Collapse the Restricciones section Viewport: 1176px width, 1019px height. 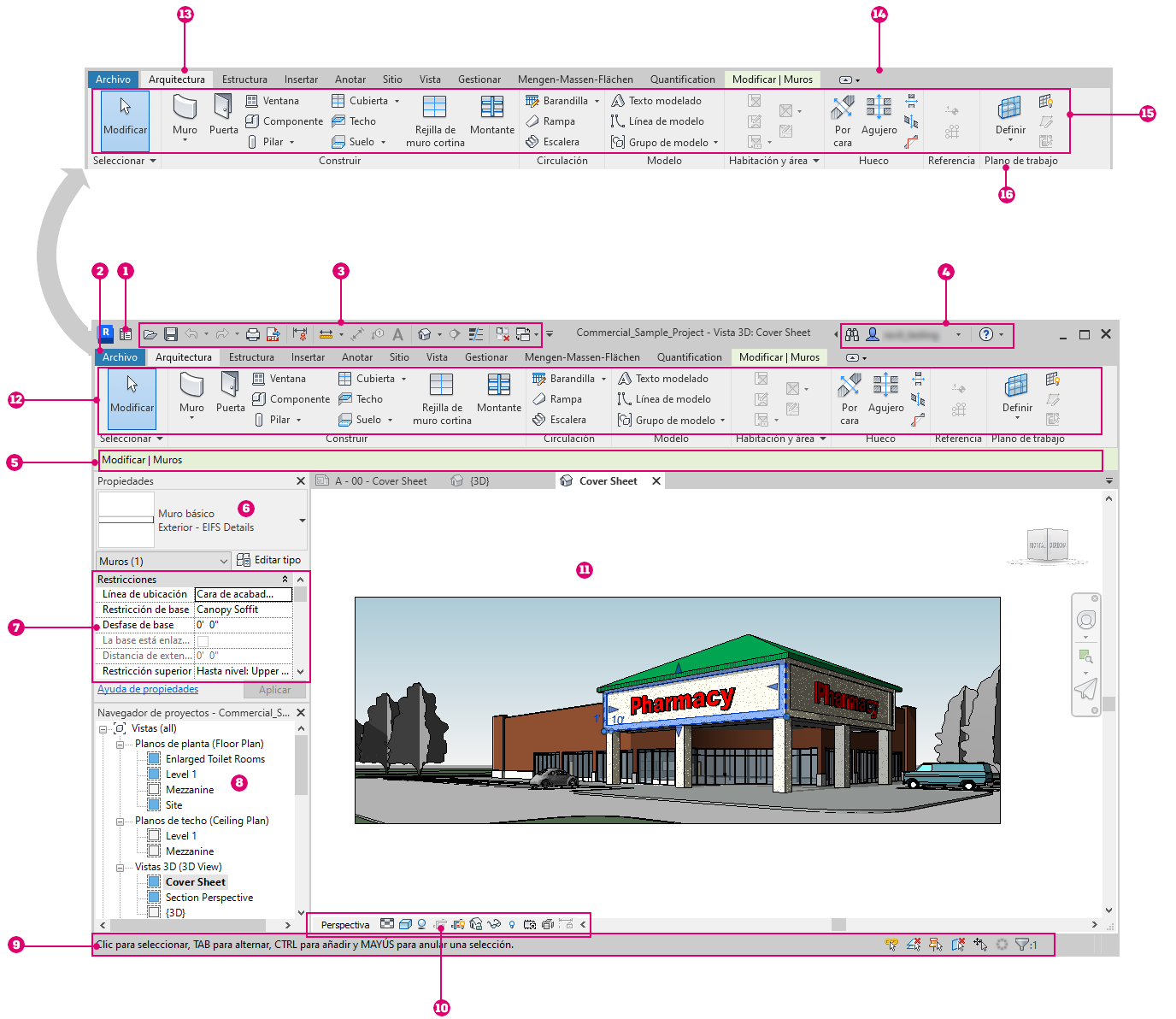click(285, 580)
